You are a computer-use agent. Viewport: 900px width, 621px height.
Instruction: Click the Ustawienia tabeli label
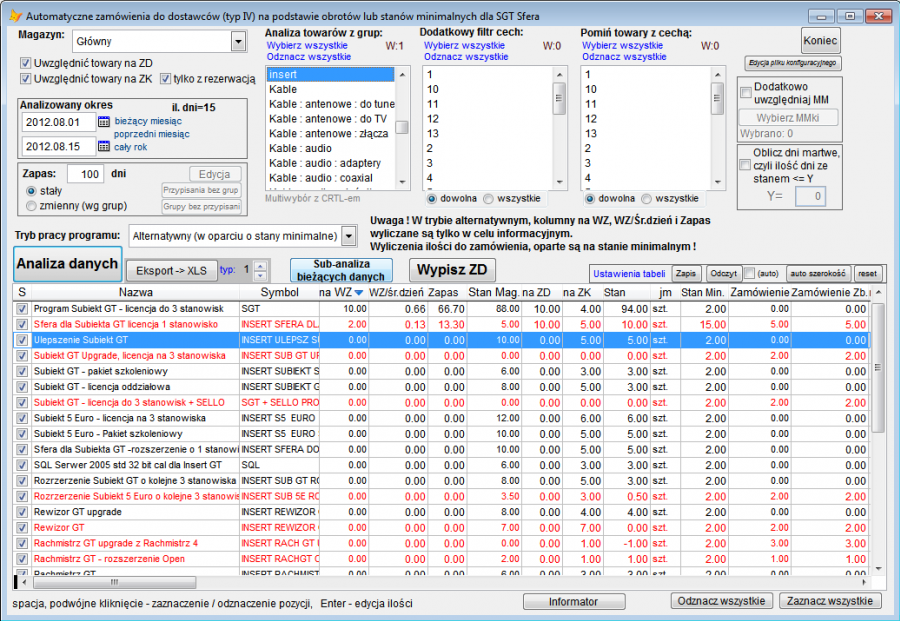[x=629, y=274]
